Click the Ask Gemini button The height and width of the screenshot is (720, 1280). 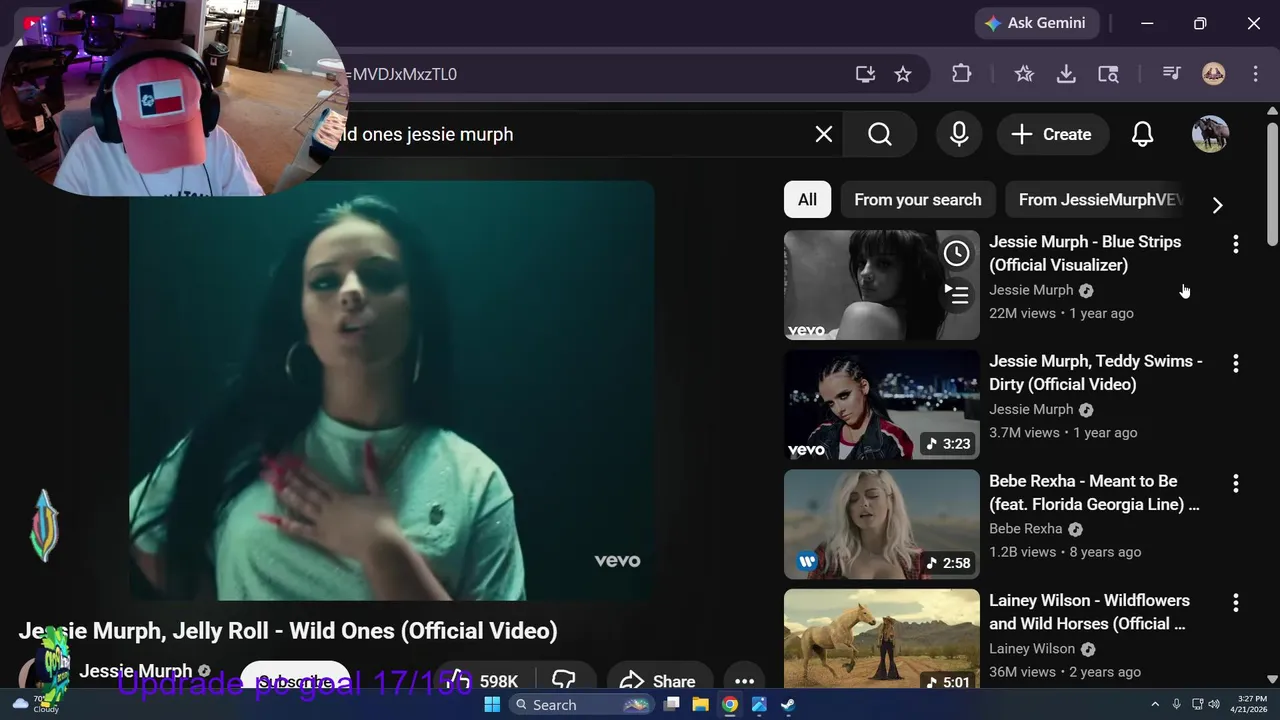point(1037,23)
